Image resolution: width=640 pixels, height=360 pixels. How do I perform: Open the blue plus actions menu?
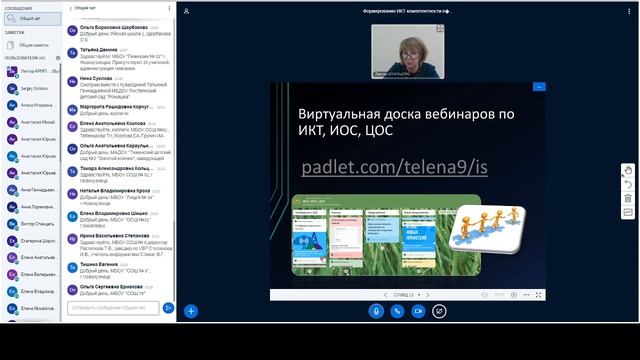point(191,311)
